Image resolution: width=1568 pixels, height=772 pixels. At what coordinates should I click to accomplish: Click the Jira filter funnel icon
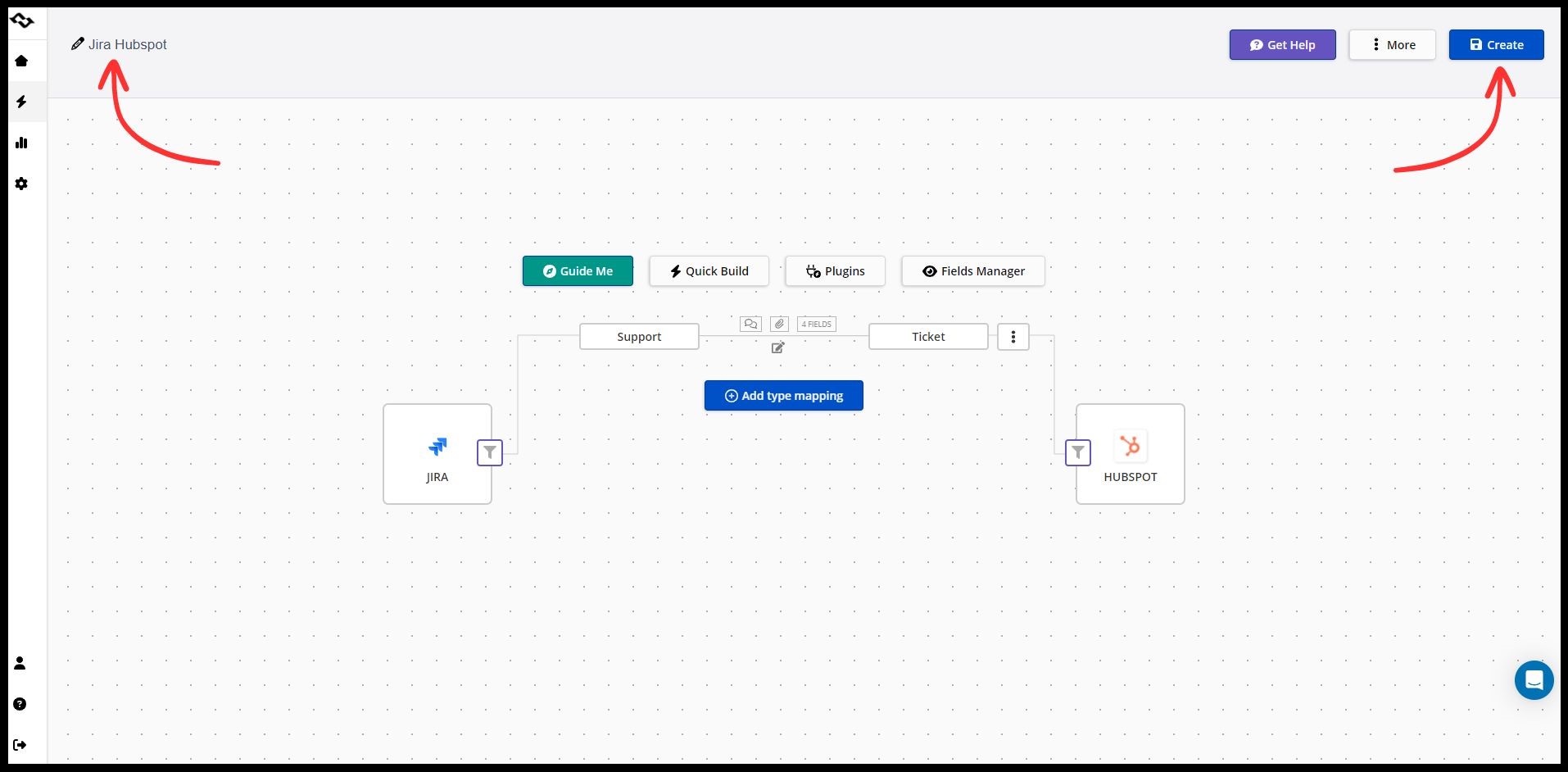489,452
